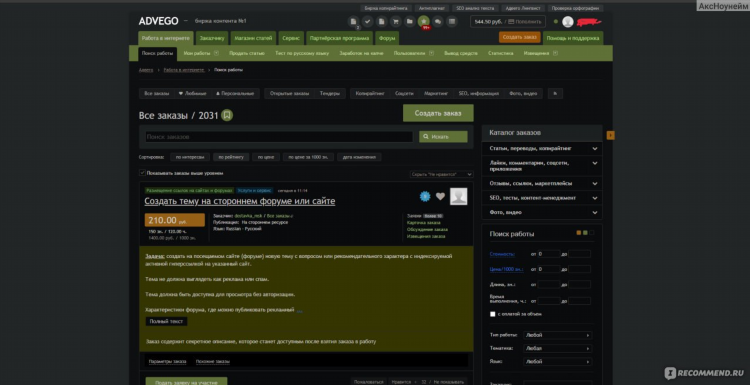Image resolution: width=750 pixels, height=385 pixels.
Task: Click the RSS feed icon after Фото, видео filter
Action: coord(555,94)
